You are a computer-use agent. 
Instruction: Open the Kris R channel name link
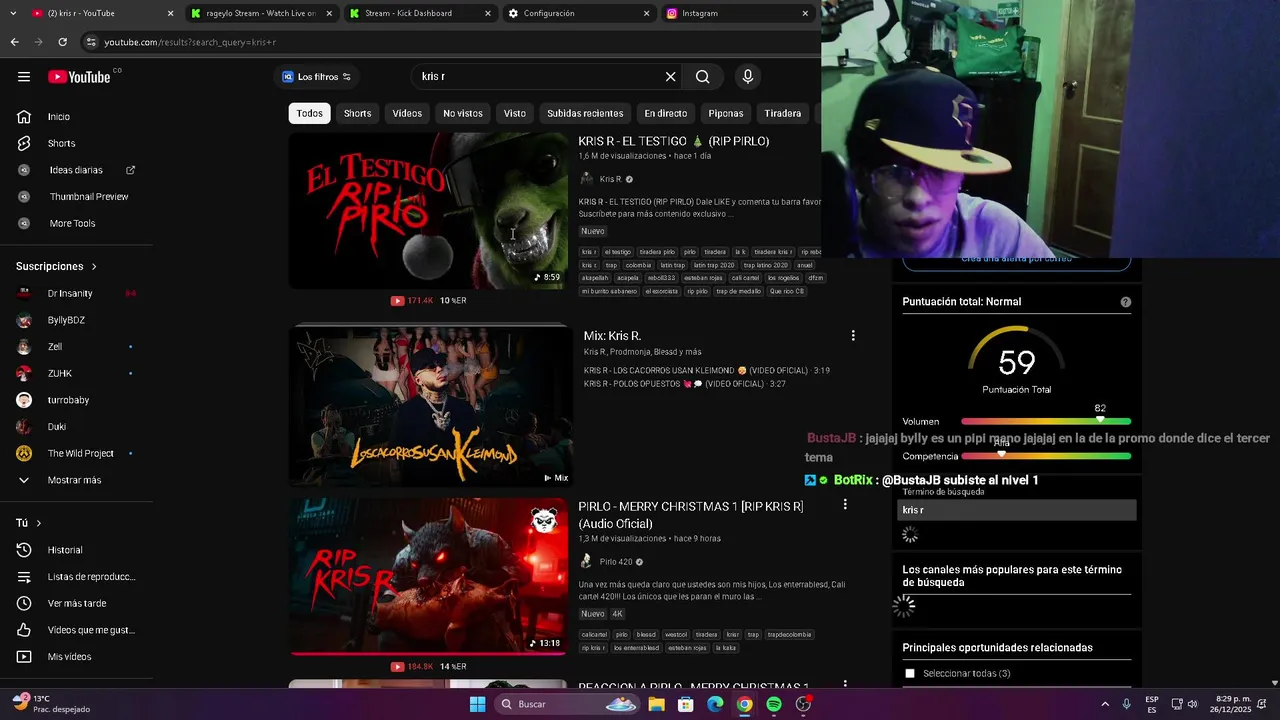point(610,179)
